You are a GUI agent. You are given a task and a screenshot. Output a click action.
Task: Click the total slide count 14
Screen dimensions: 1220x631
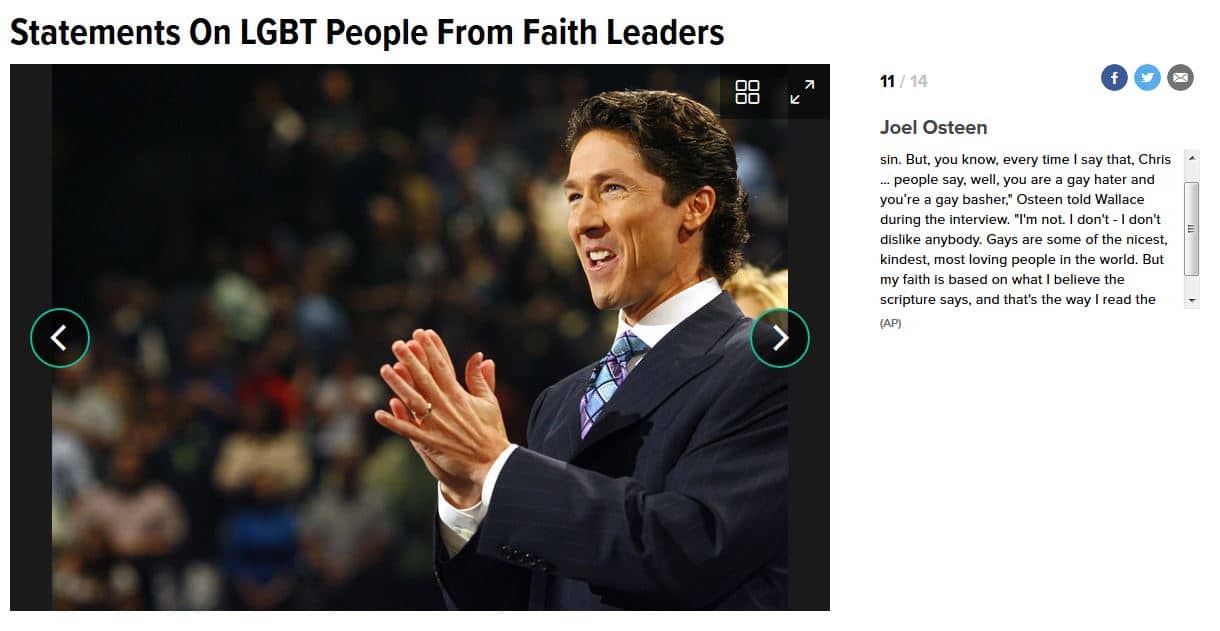click(918, 81)
